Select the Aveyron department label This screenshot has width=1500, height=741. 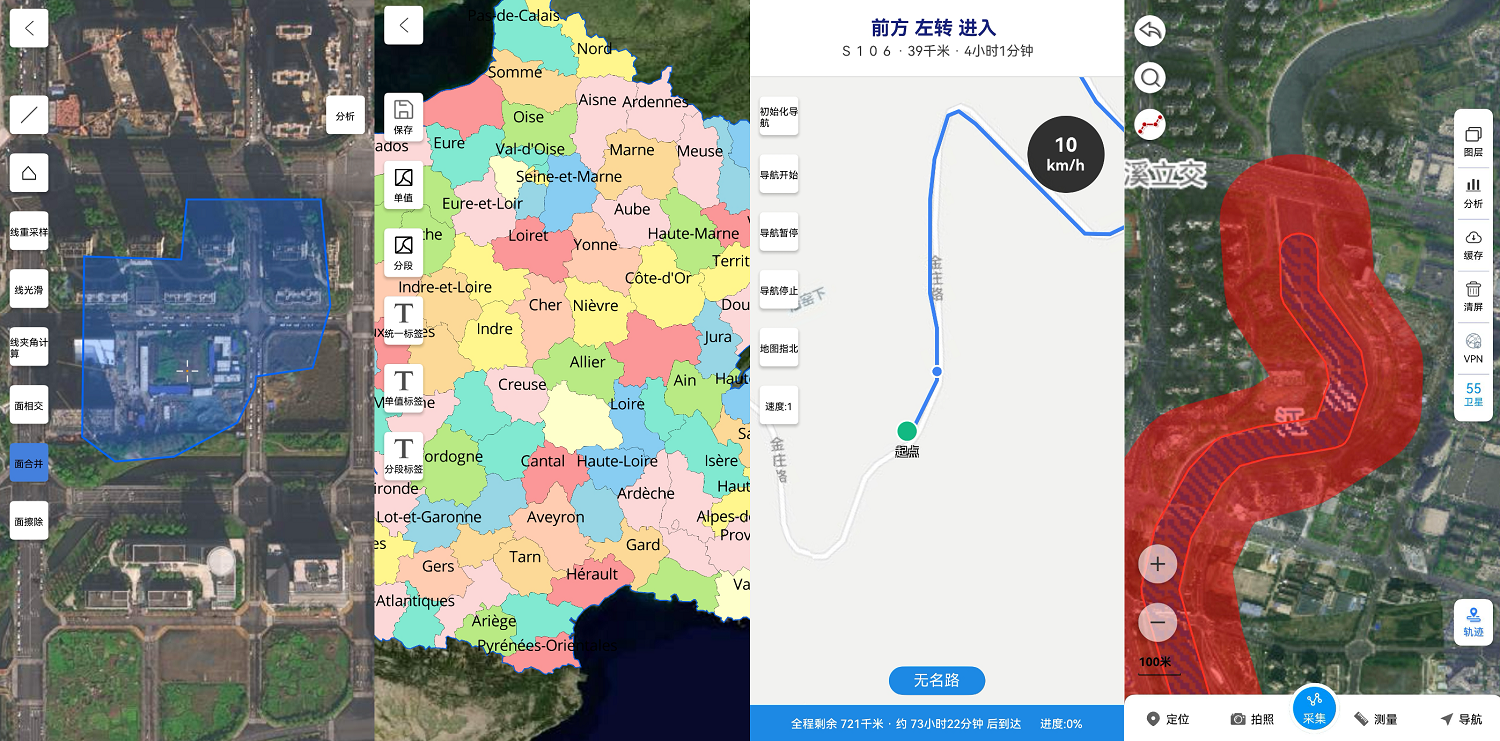[556, 517]
